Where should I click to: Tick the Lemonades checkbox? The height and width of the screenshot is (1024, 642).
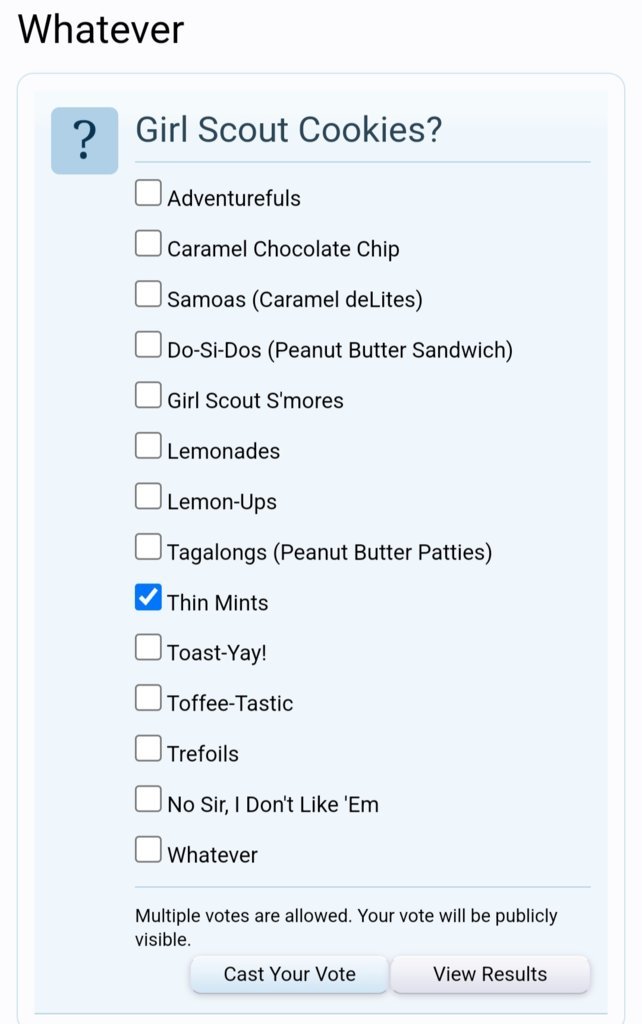pyautogui.click(x=148, y=445)
